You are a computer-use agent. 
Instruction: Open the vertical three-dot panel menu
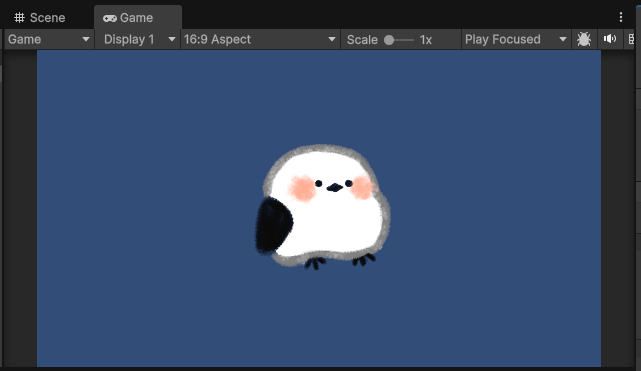(621, 17)
